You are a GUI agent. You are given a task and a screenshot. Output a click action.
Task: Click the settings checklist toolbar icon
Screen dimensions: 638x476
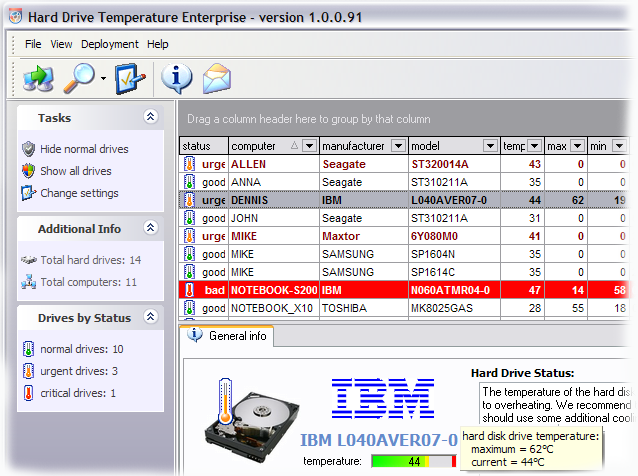pos(130,79)
